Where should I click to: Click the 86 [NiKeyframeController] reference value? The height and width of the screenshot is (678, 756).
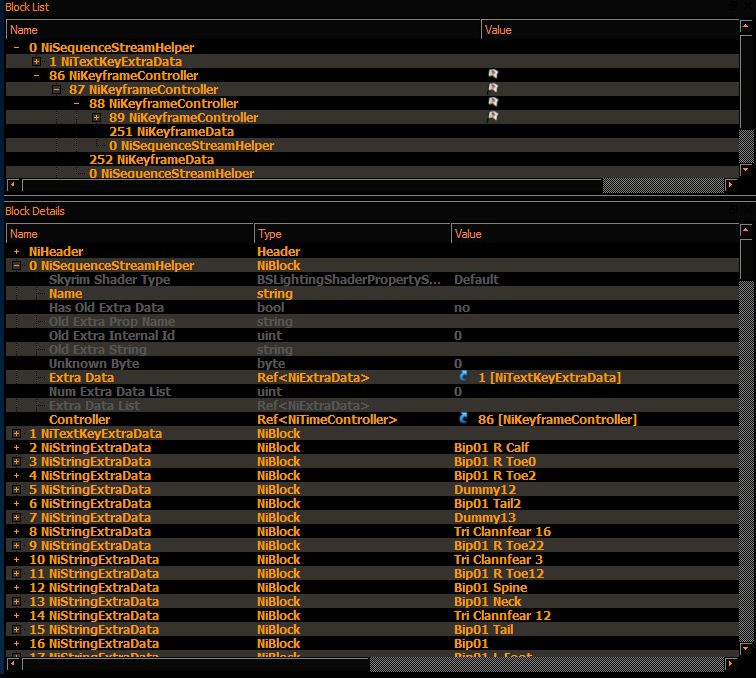tap(557, 420)
